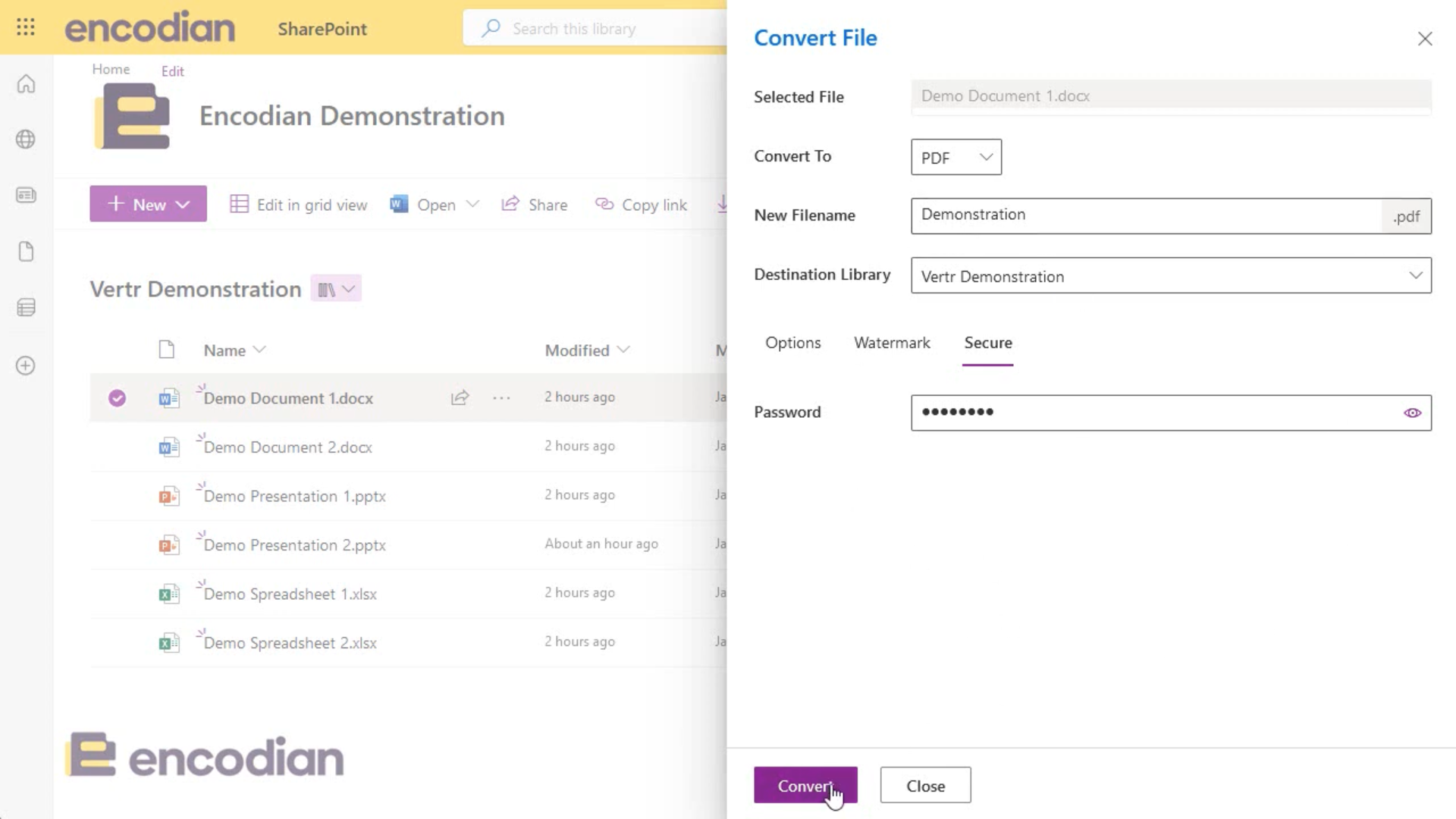Toggle password visibility eye icon
The image size is (1456, 819).
1412,413
